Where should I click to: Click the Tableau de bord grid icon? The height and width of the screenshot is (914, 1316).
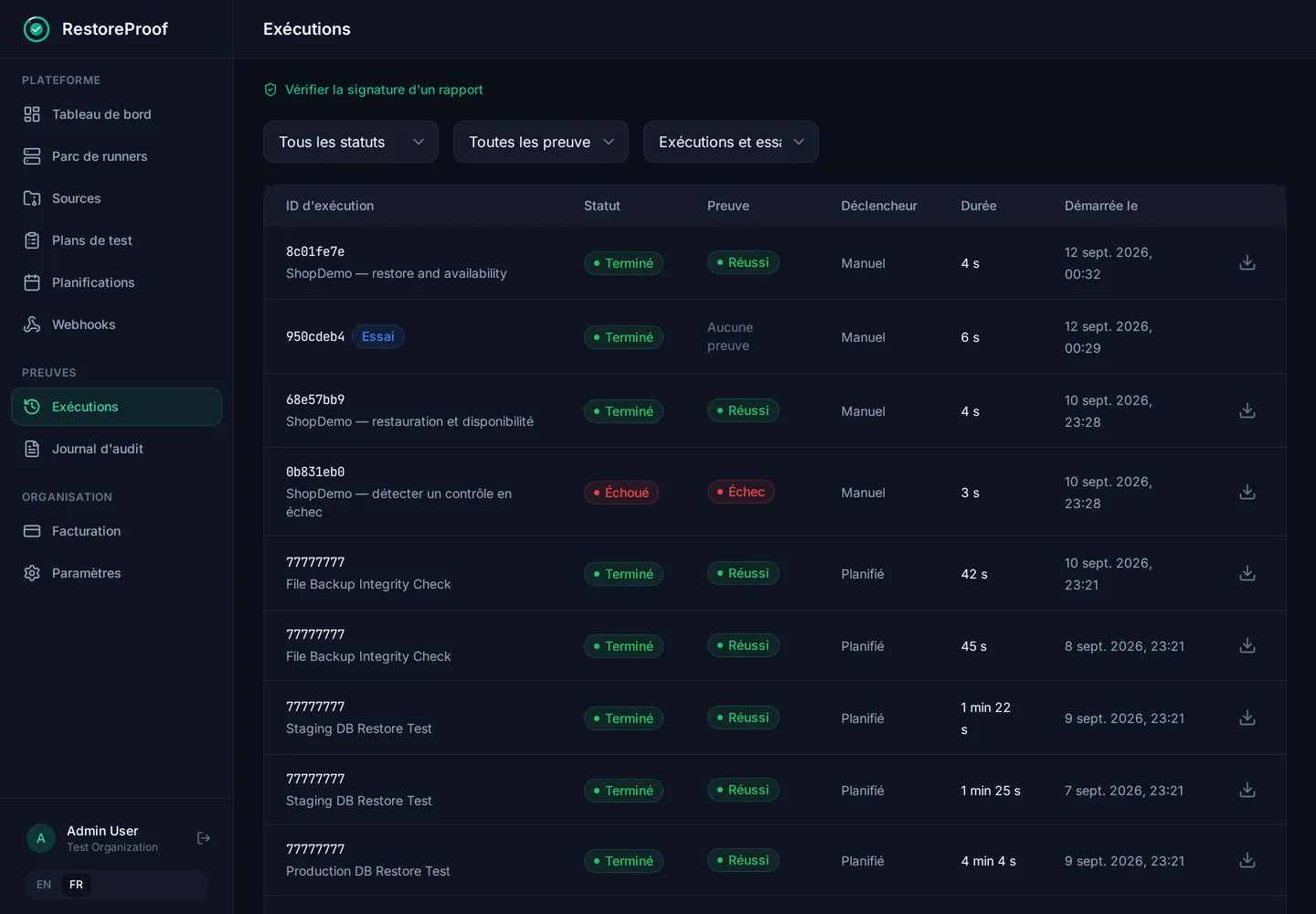click(32, 114)
